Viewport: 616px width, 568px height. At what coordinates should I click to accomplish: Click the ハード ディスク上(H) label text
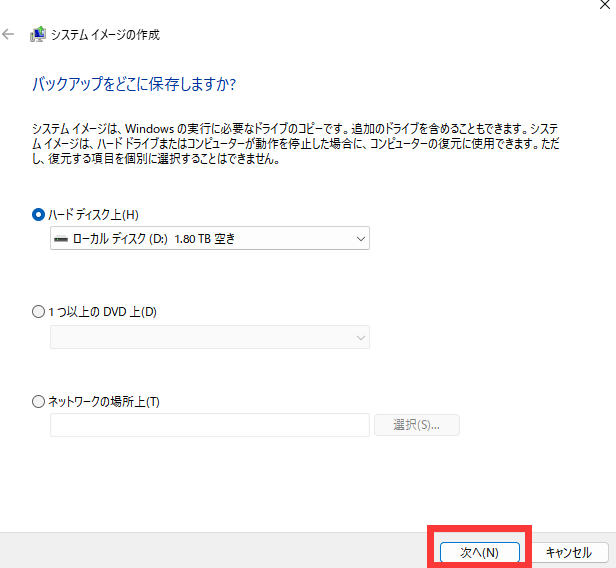(94, 214)
